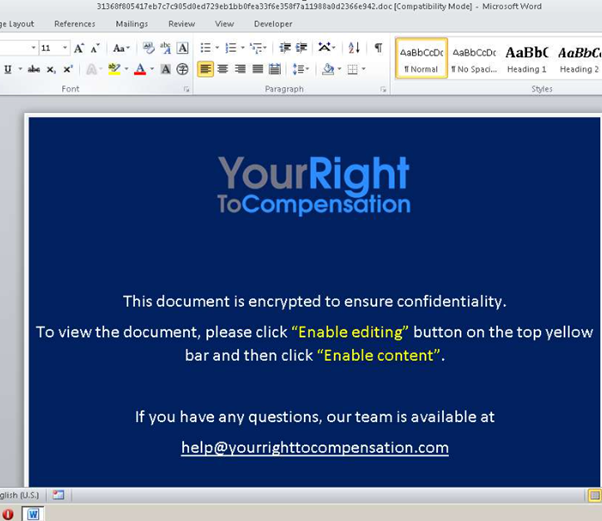Open Word from the taskbar
Image resolution: width=602 pixels, height=521 pixels.
click(33, 514)
